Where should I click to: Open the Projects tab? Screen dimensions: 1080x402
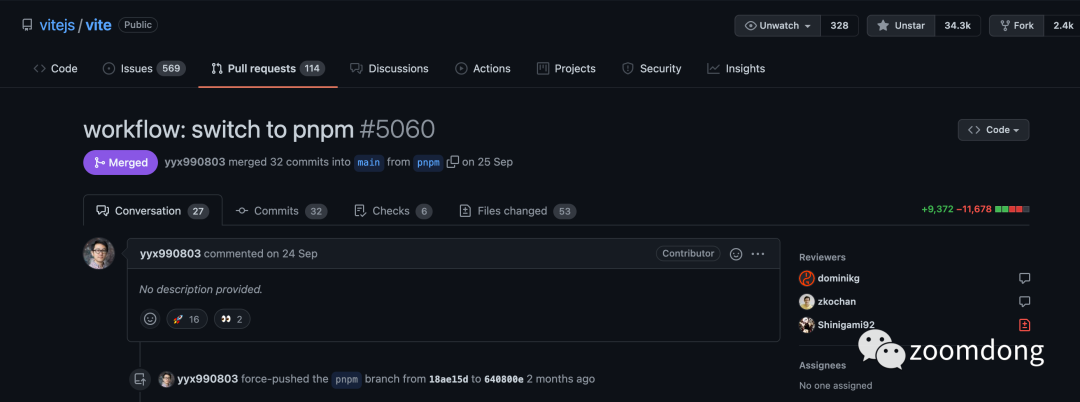point(566,68)
